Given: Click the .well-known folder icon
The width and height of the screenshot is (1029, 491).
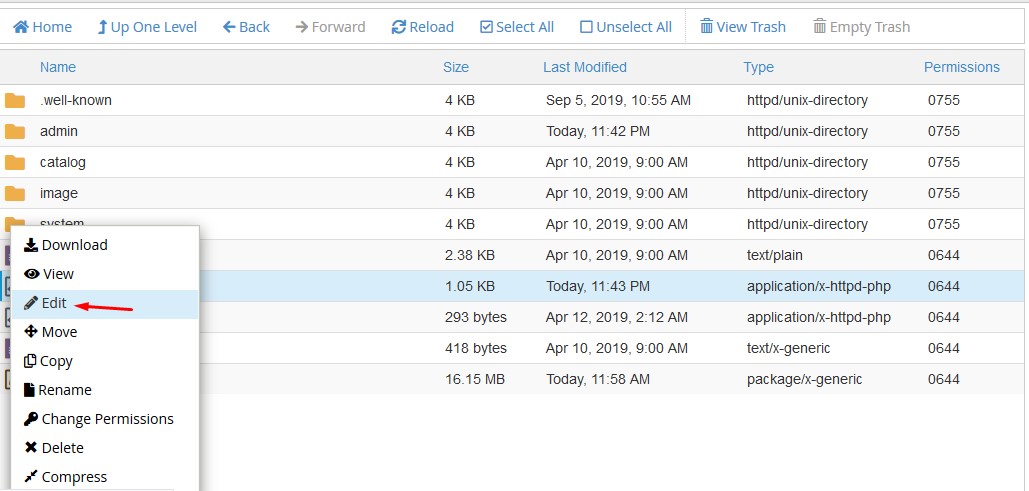Looking at the screenshot, I should (x=14, y=101).
